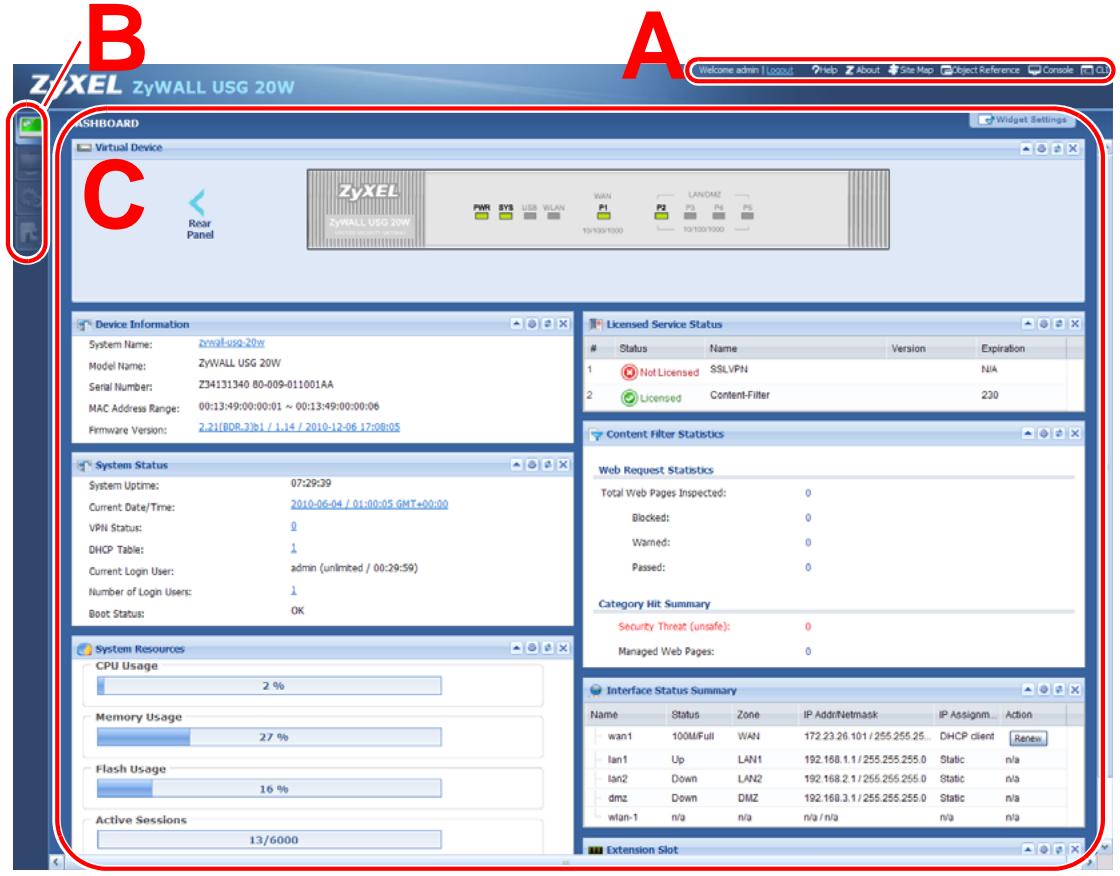
Task: Open the Maintenance sidebar icon
Action: pos(29,233)
